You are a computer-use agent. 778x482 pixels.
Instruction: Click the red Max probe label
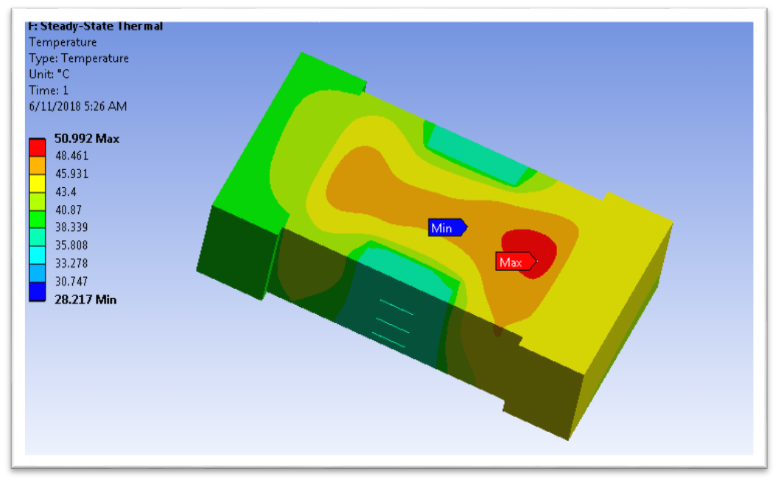(513, 262)
